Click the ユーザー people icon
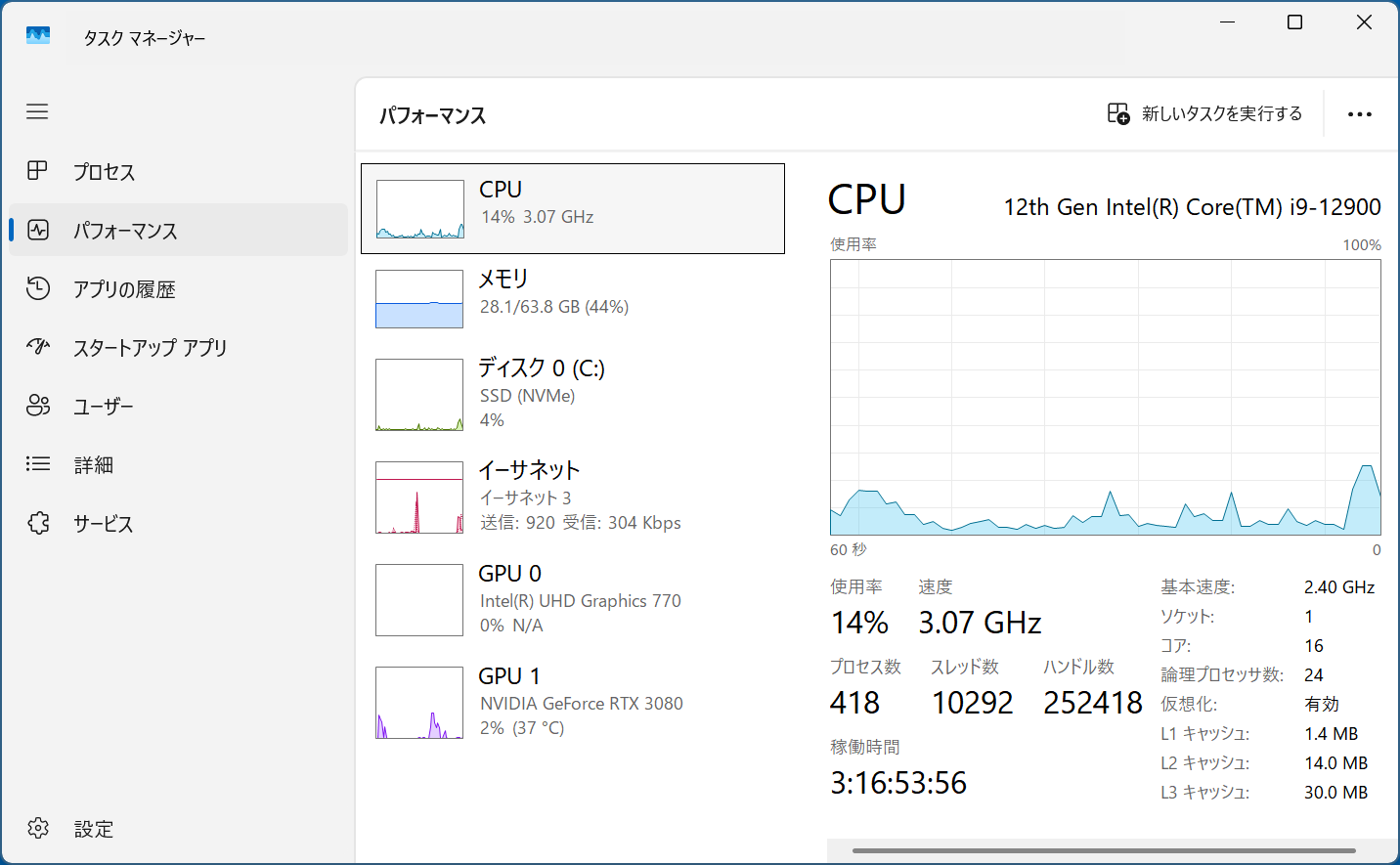This screenshot has width=1400, height=865. [37, 406]
